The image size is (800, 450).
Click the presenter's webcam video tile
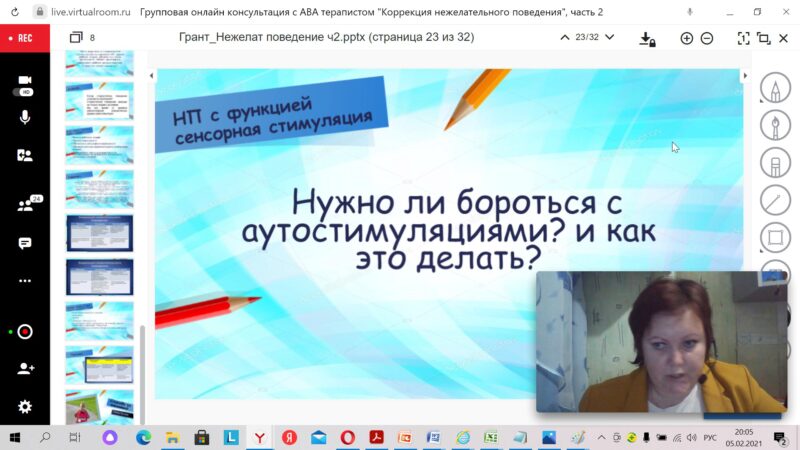(x=662, y=342)
